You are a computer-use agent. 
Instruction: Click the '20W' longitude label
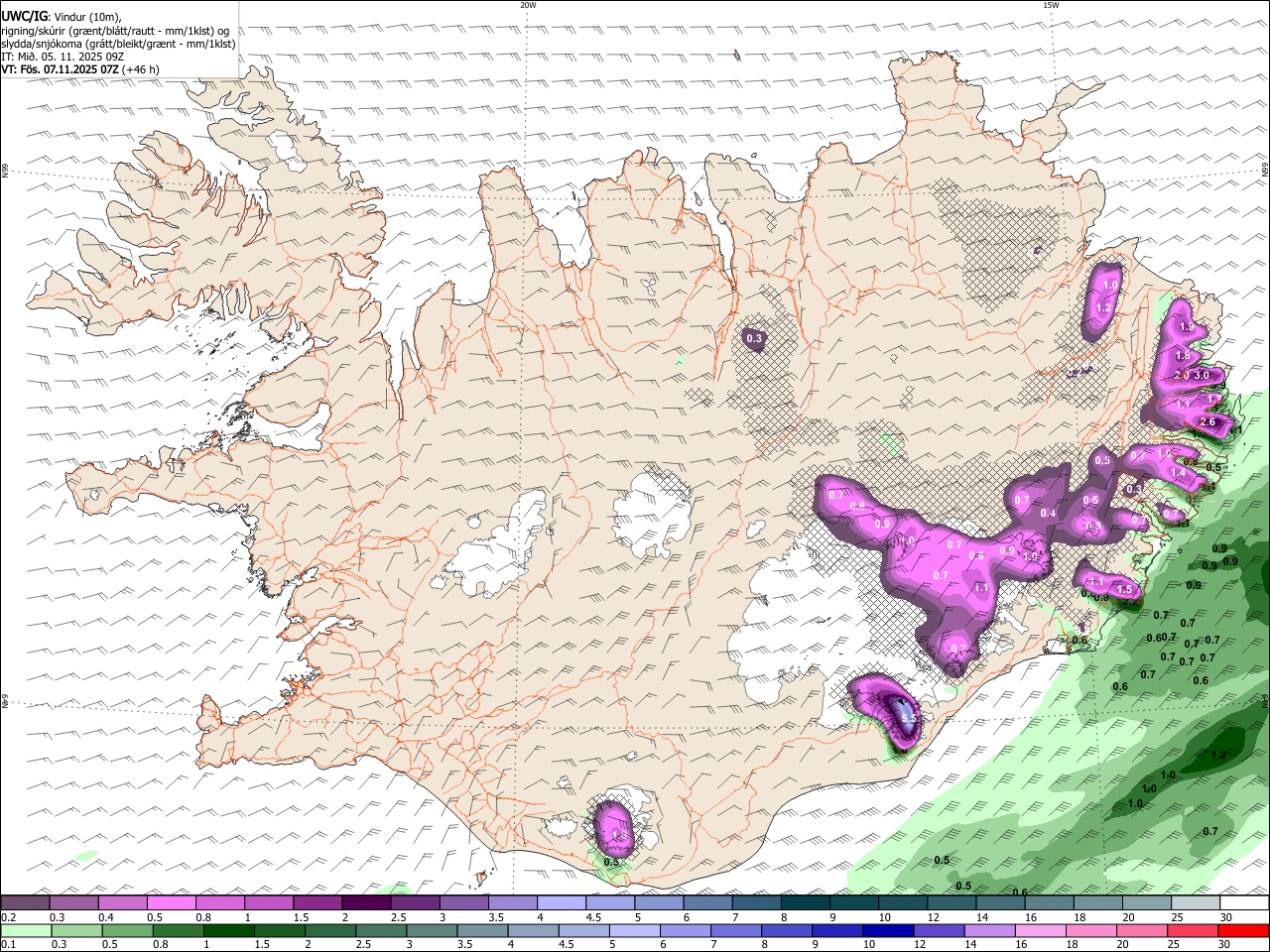coord(528,5)
